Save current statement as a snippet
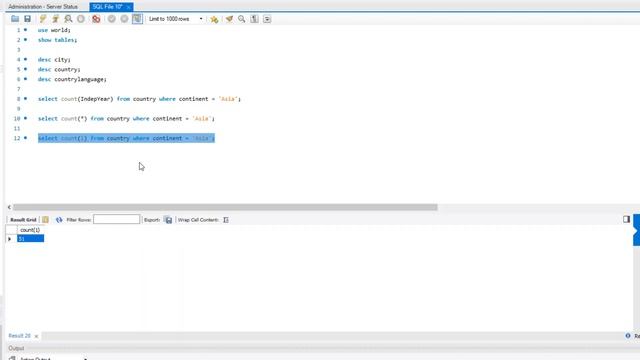The width and height of the screenshot is (640, 360). click(214, 19)
